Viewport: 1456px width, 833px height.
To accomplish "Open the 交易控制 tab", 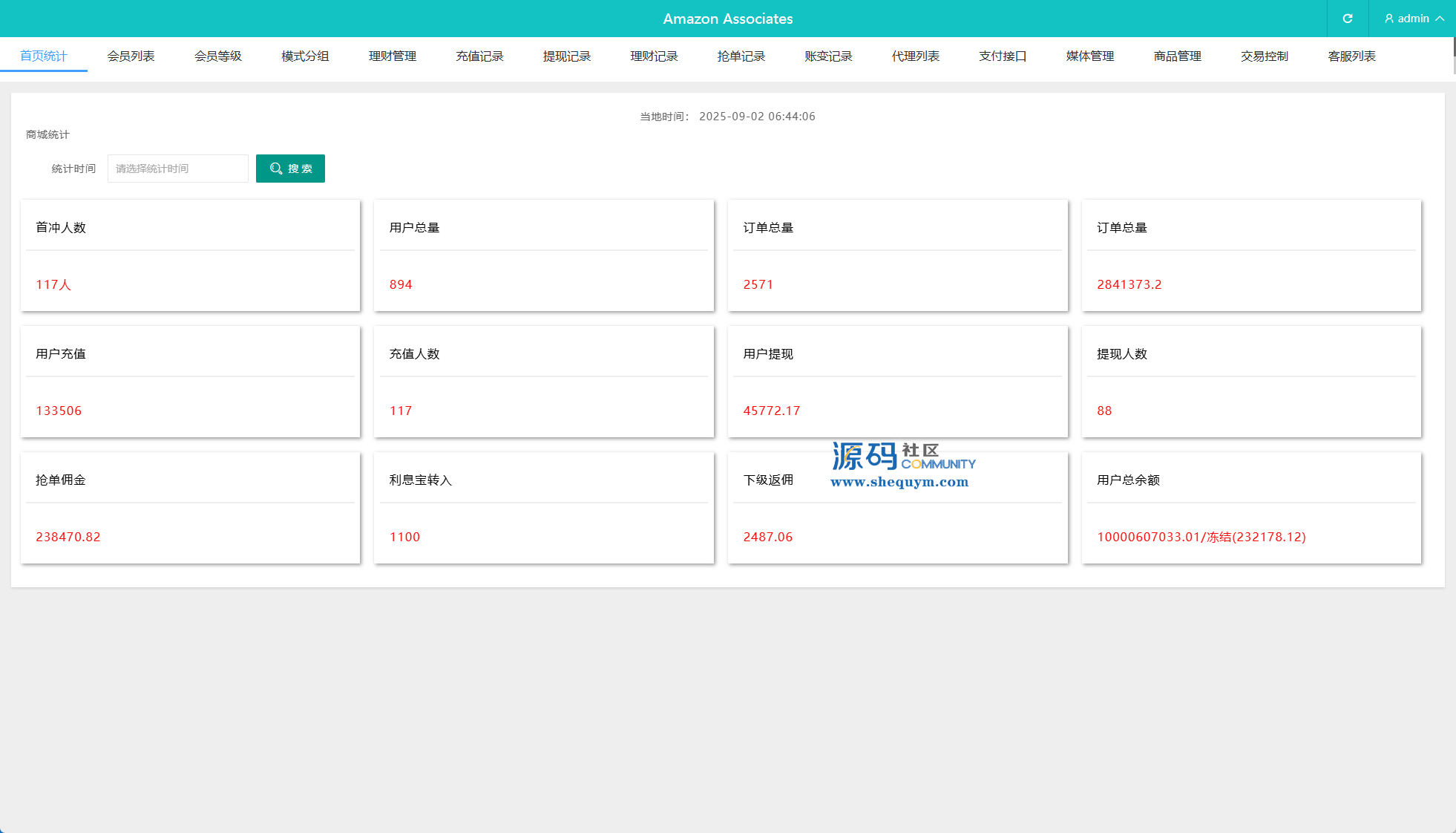I will [1265, 56].
